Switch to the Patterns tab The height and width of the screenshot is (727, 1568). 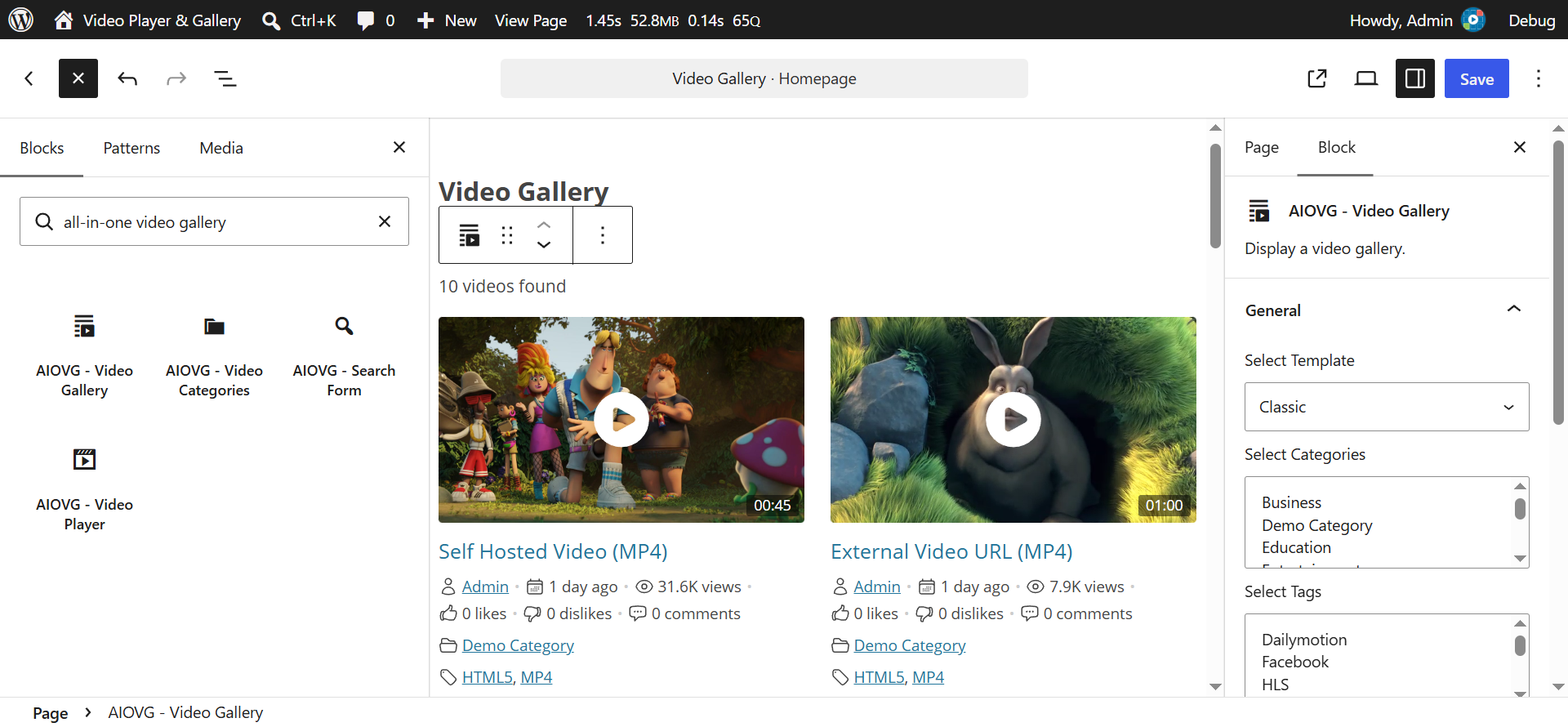[x=131, y=148]
